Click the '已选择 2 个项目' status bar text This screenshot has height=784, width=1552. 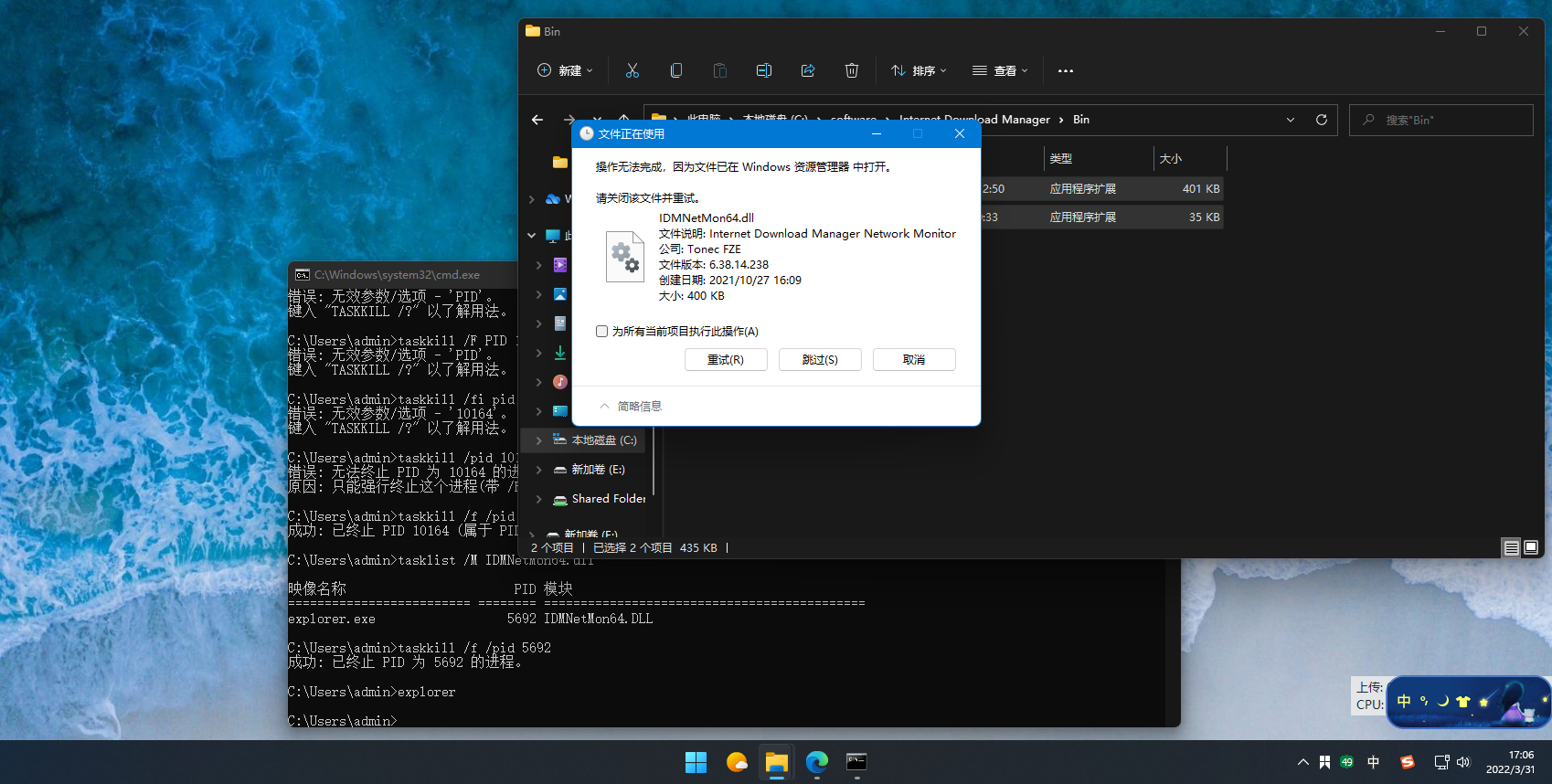click(x=632, y=548)
